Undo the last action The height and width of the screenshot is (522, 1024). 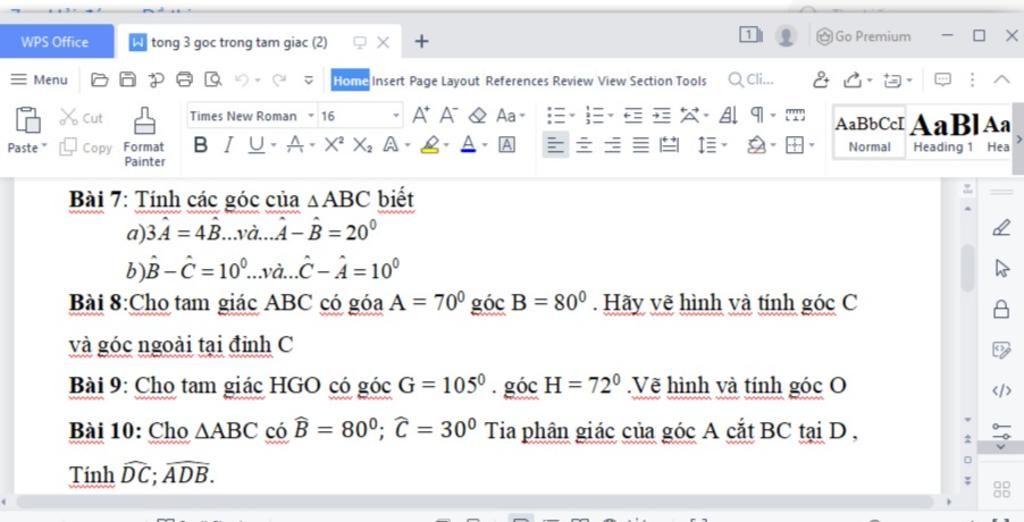tap(242, 80)
